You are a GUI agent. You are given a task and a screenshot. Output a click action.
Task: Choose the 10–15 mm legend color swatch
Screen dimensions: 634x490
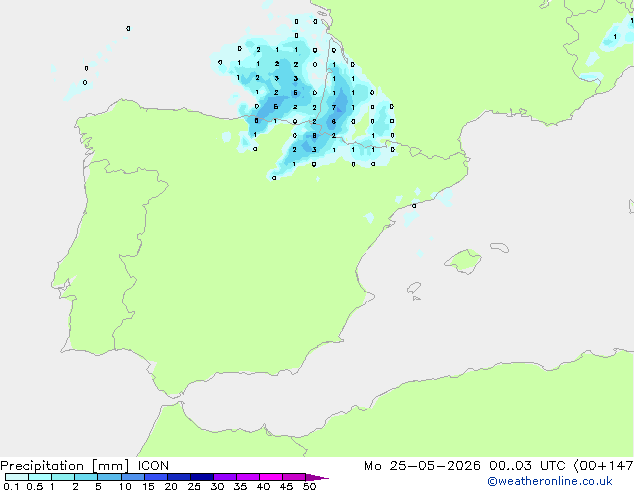click(132, 477)
